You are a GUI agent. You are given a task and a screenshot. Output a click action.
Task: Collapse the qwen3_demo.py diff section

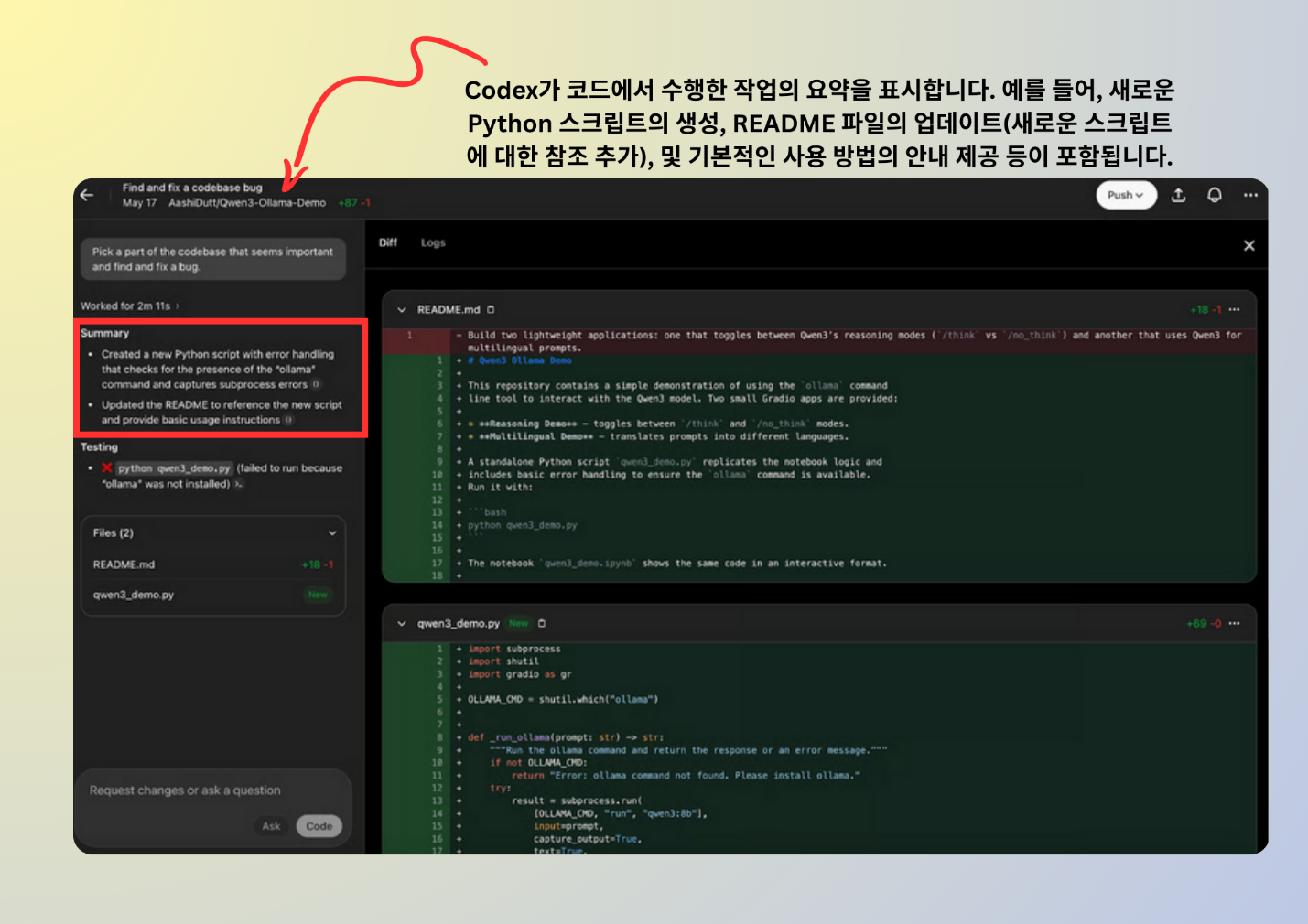(401, 624)
